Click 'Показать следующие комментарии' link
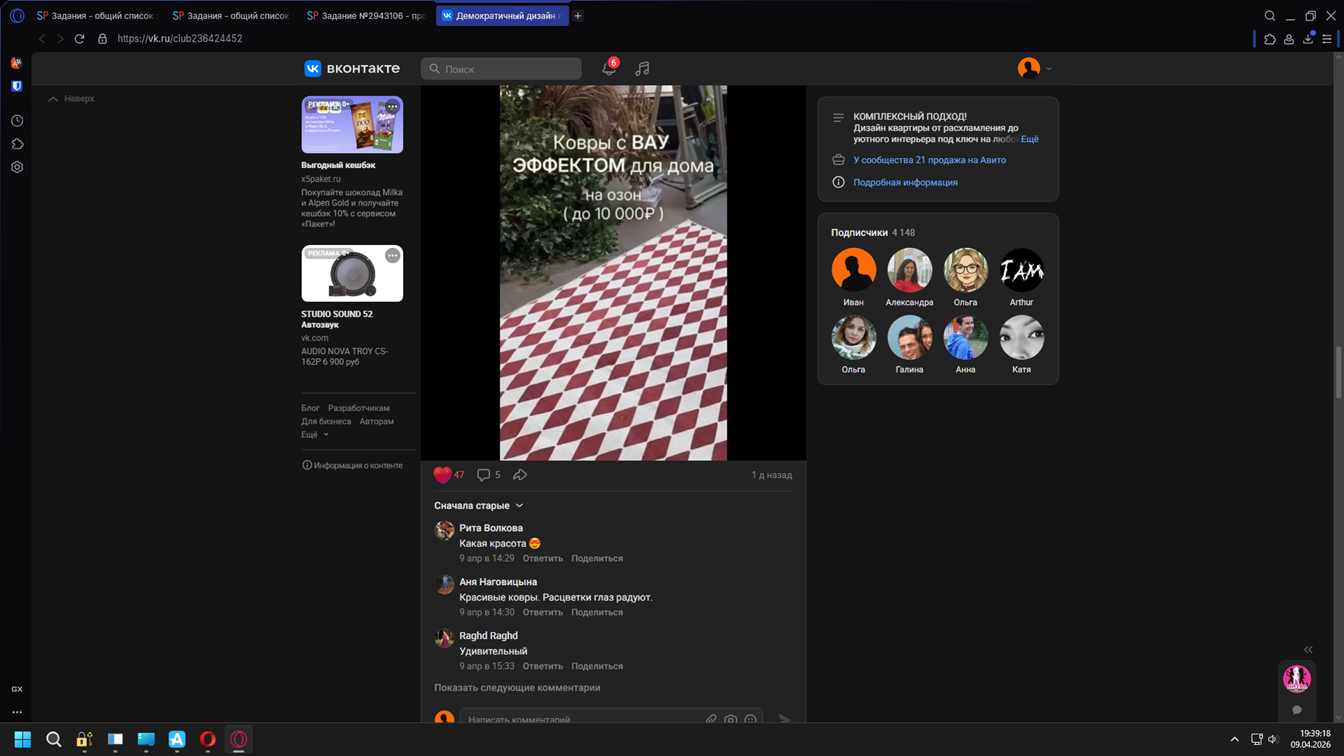 click(x=517, y=688)
